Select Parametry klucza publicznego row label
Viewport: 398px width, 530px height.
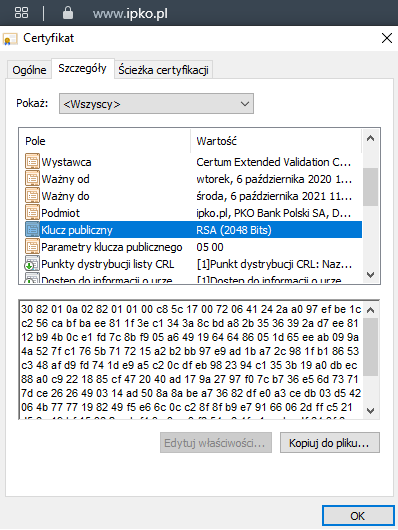point(112,247)
